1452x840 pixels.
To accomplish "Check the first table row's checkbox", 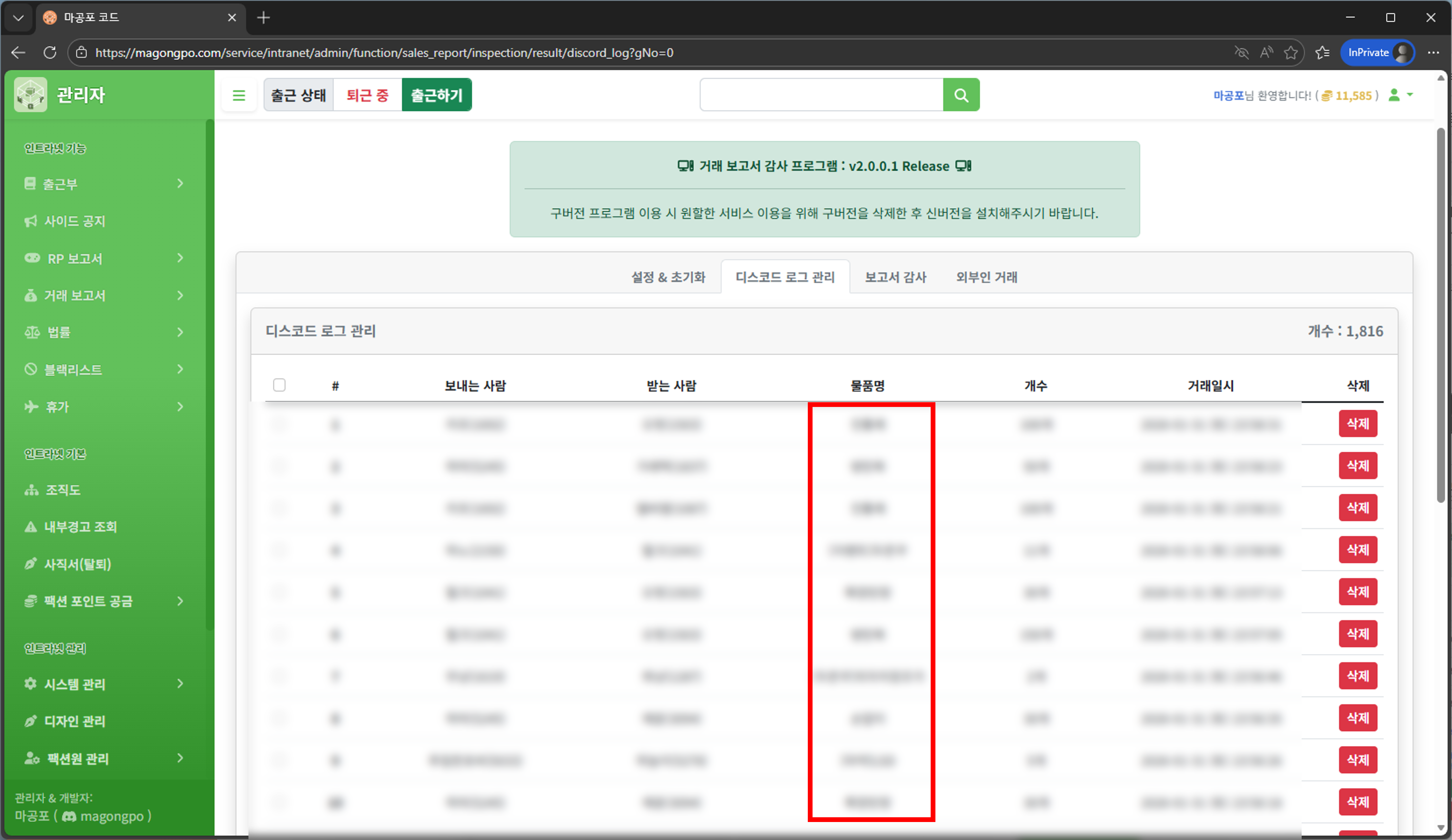I will tap(280, 425).
